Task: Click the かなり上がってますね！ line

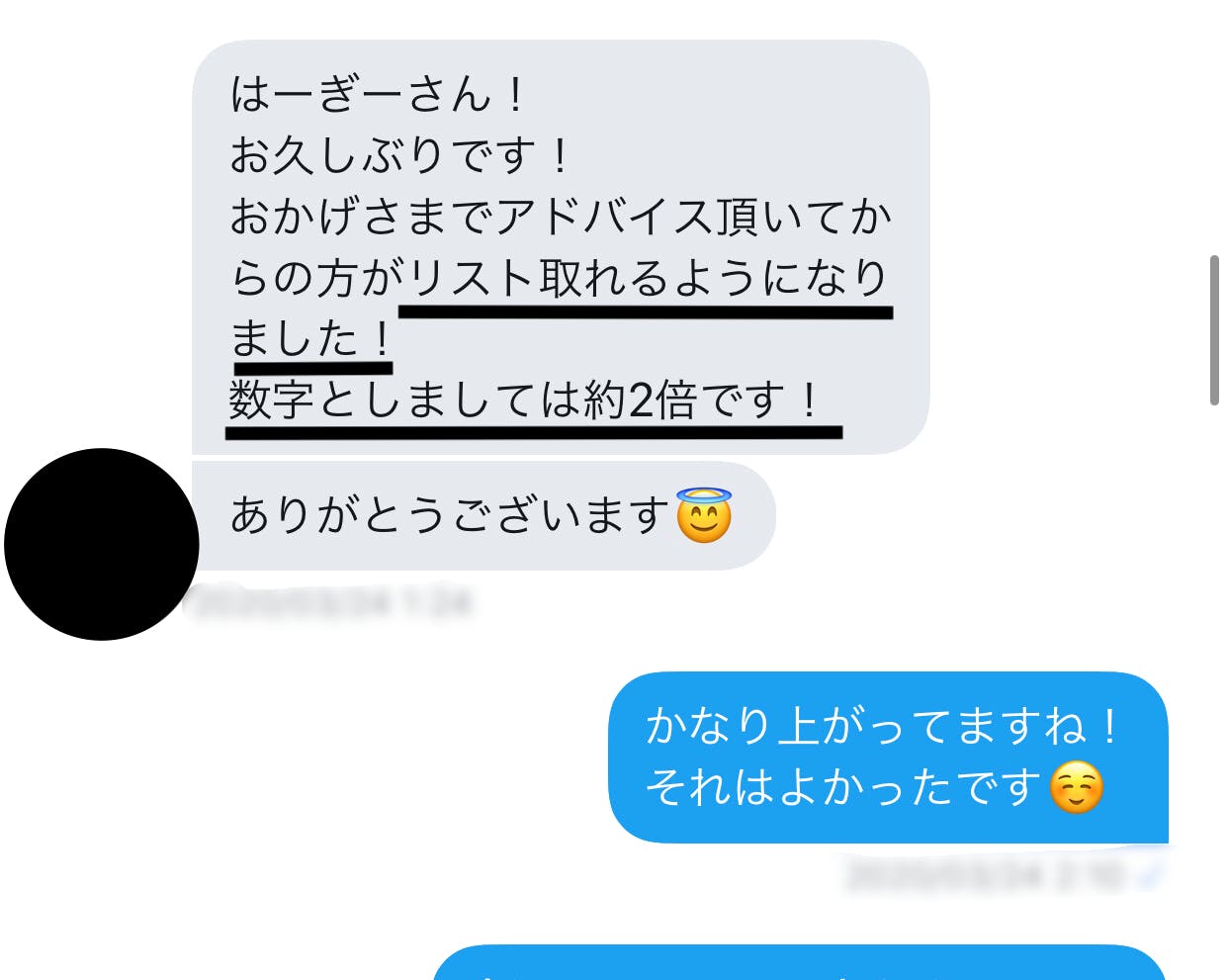Action: (883, 725)
